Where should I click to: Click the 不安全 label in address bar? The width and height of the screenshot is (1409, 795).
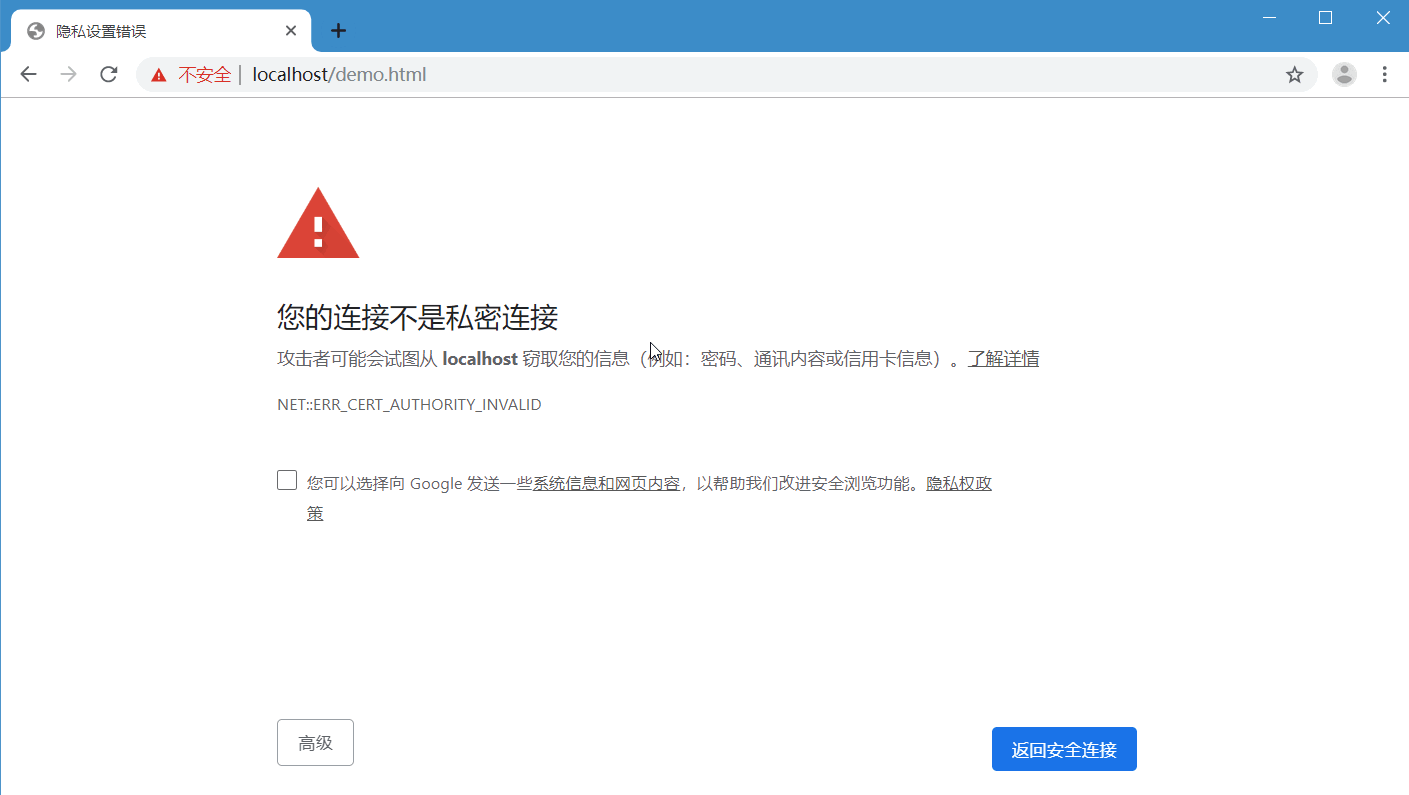(204, 74)
